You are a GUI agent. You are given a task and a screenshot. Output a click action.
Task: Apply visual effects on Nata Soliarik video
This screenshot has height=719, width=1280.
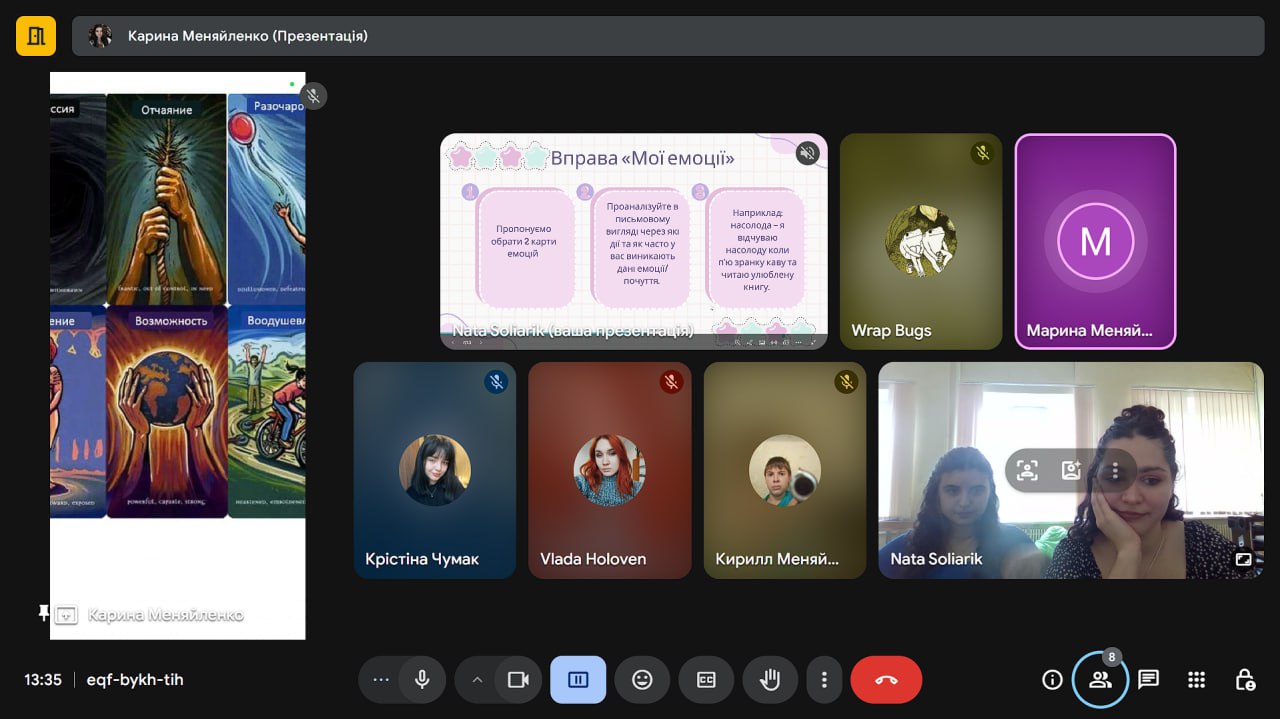(1071, 470)
